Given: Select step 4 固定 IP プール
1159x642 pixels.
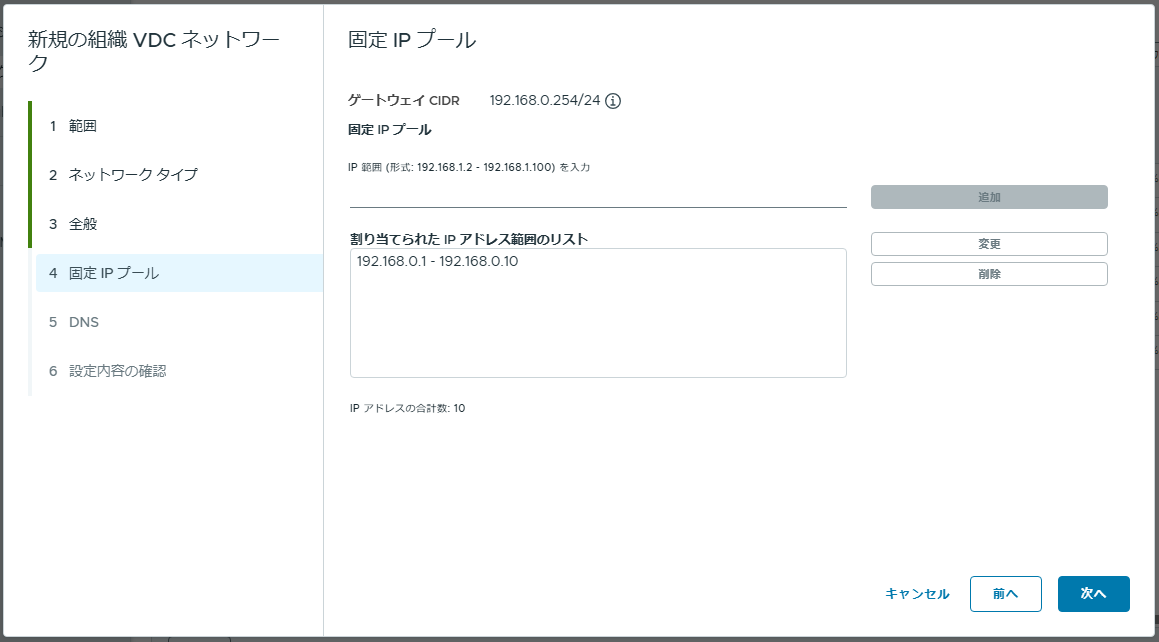Looking at the screenshot, I should [x=179, y=273].
